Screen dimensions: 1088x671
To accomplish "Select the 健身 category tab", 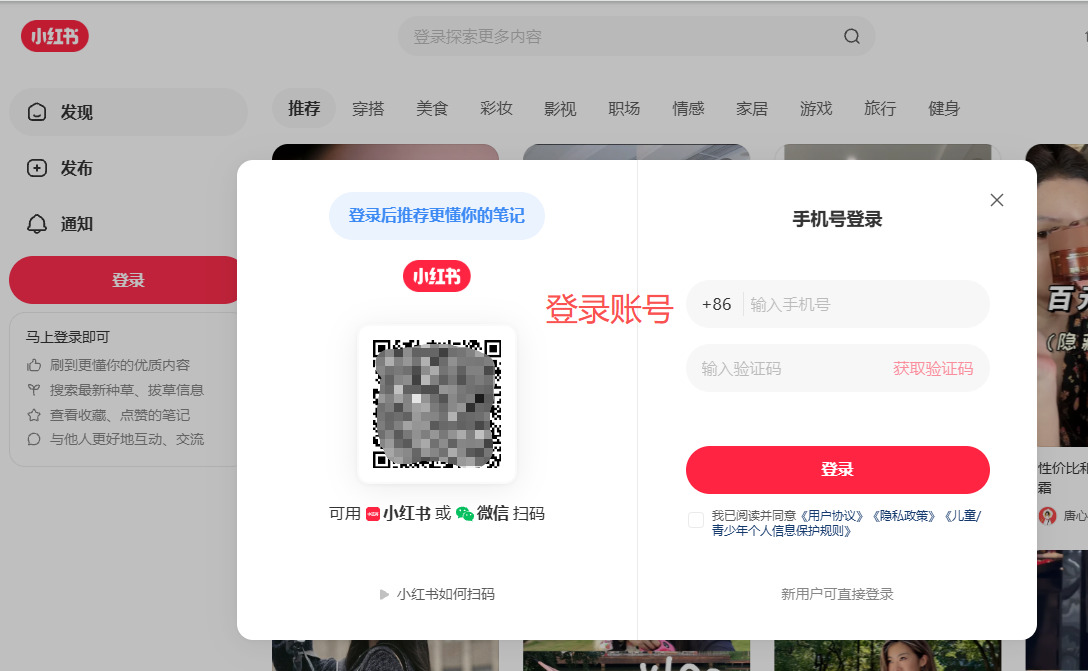I will (944, 108).
